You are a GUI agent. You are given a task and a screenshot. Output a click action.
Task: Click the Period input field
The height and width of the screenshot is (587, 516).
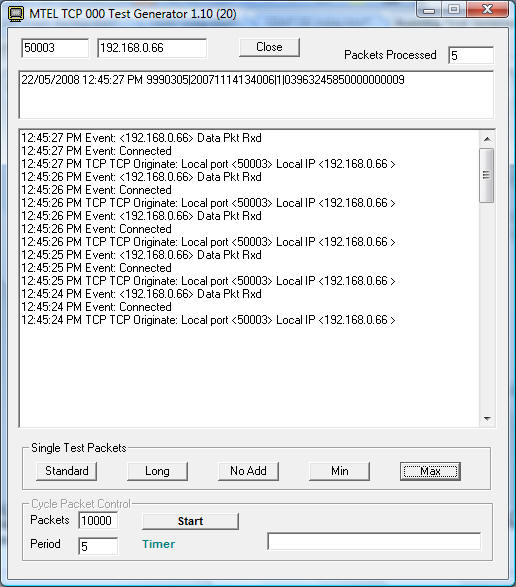pos(98,546)
